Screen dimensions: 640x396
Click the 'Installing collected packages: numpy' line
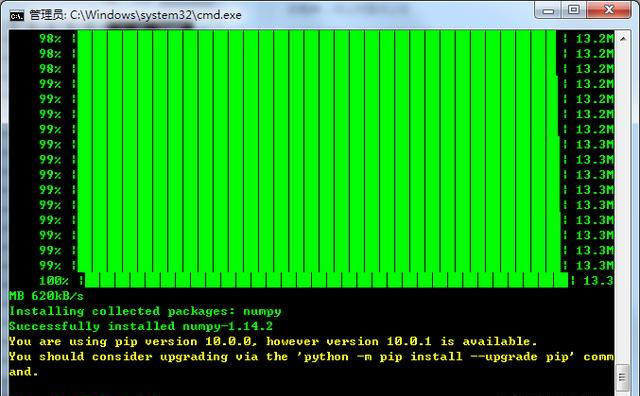coord(145,311)
